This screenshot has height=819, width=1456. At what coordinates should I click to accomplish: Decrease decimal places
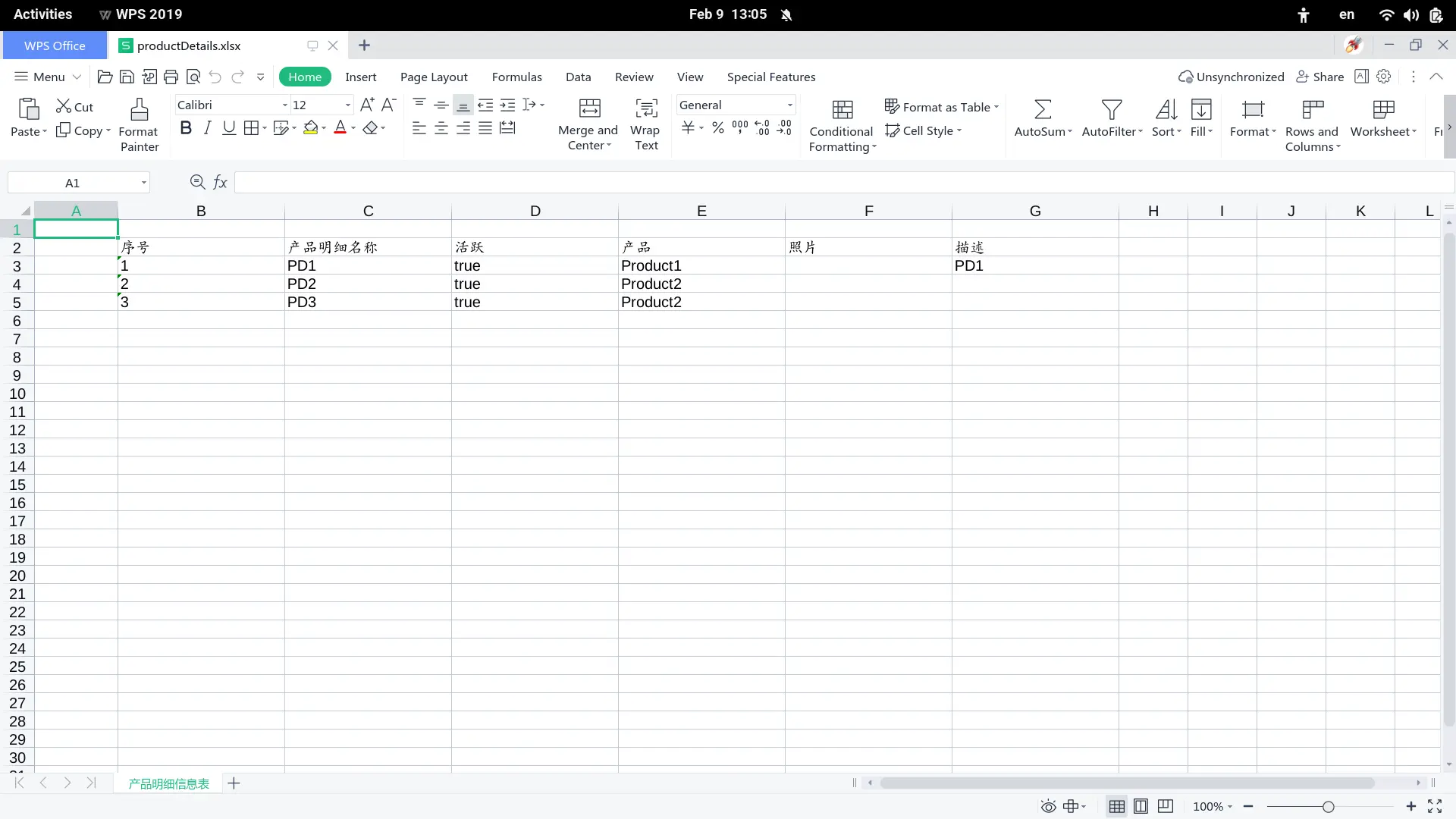tap(784, 128)
